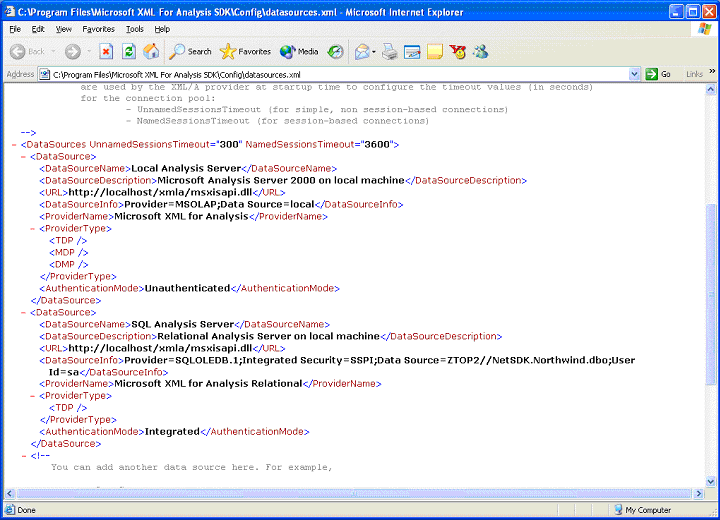Click My Computer zone icon in status bar
This screenshot has width=720, height=520.
coord(619,509)
